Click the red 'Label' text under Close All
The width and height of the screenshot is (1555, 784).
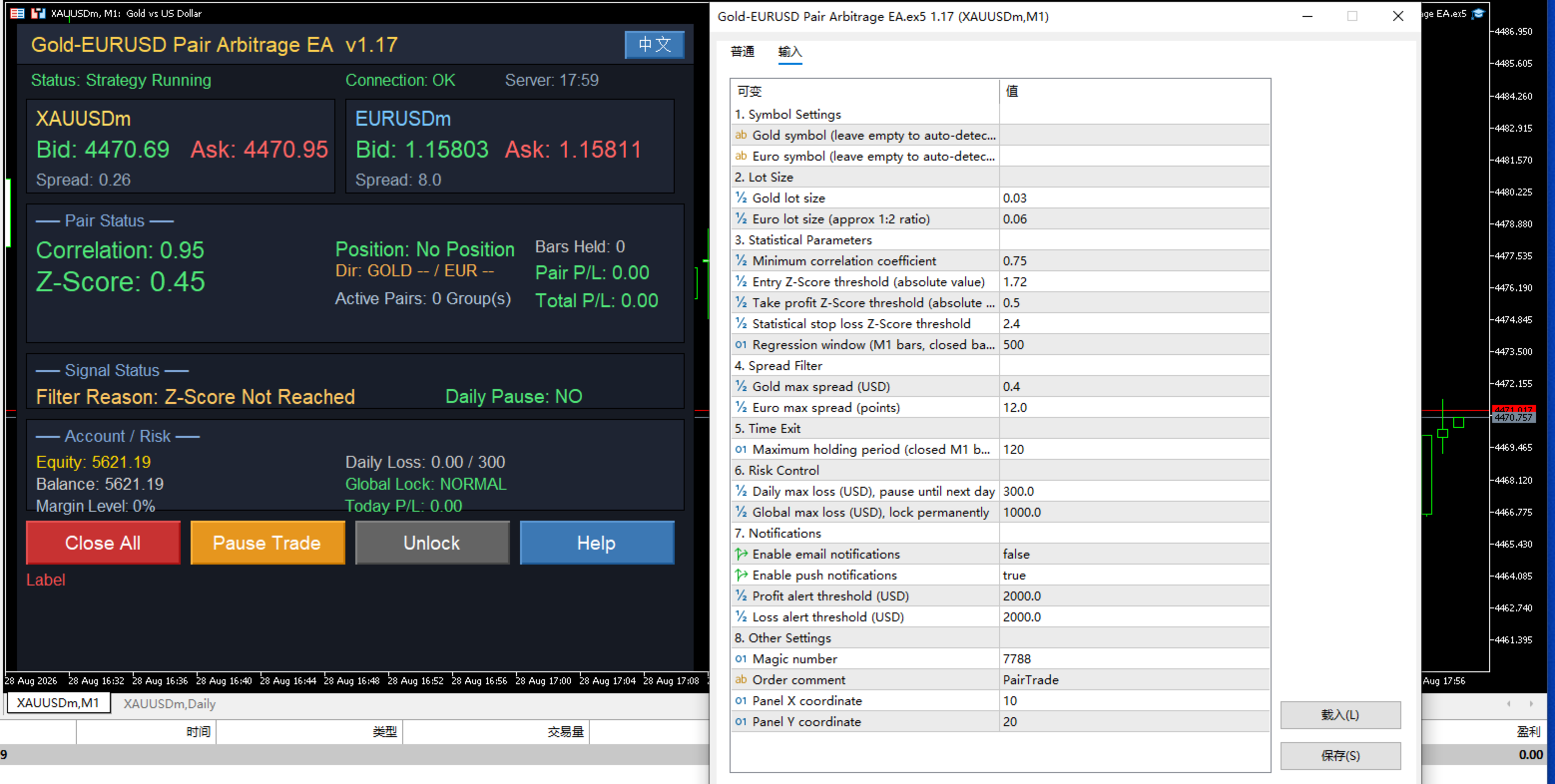tap(46, 580)
